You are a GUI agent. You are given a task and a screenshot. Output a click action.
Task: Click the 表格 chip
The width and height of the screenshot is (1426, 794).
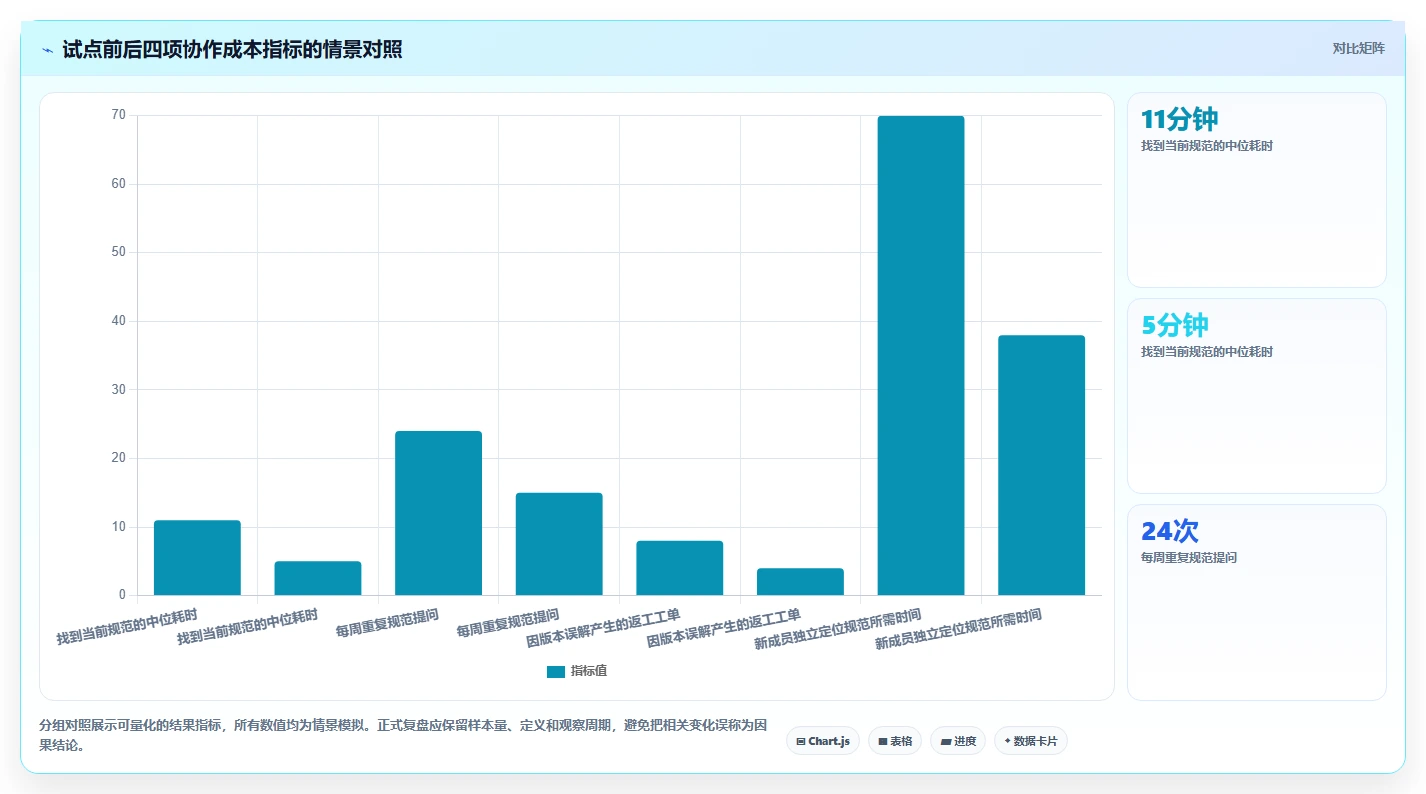point(895,741)
